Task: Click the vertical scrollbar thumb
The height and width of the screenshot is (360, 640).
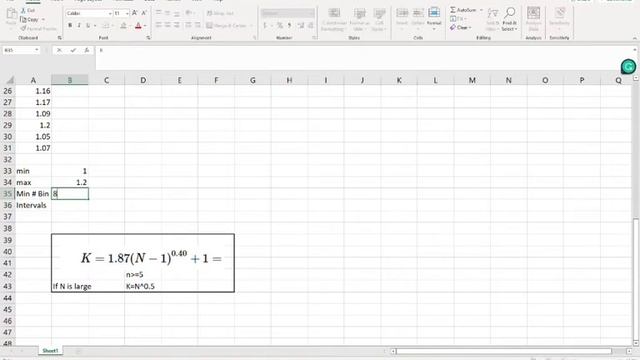Action: pyautogui.click(x=636, y=280)
